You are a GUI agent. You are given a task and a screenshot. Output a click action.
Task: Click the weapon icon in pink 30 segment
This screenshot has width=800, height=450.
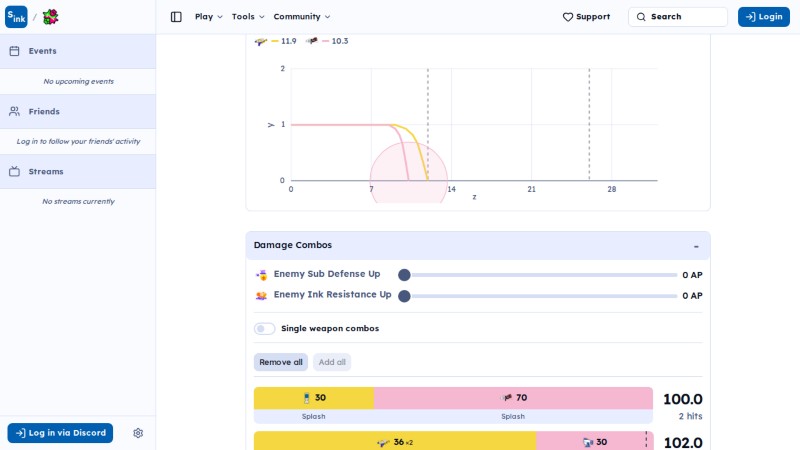click(587, 442)
